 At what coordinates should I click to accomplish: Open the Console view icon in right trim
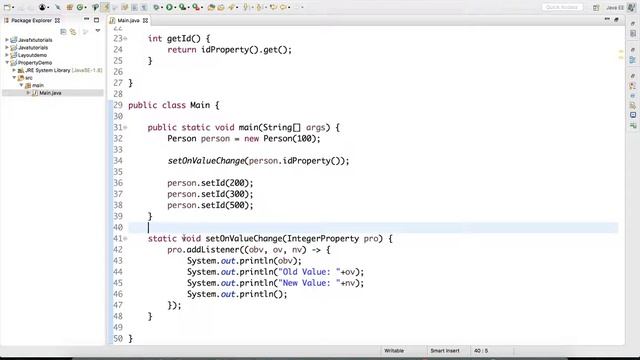coord(633,115)
